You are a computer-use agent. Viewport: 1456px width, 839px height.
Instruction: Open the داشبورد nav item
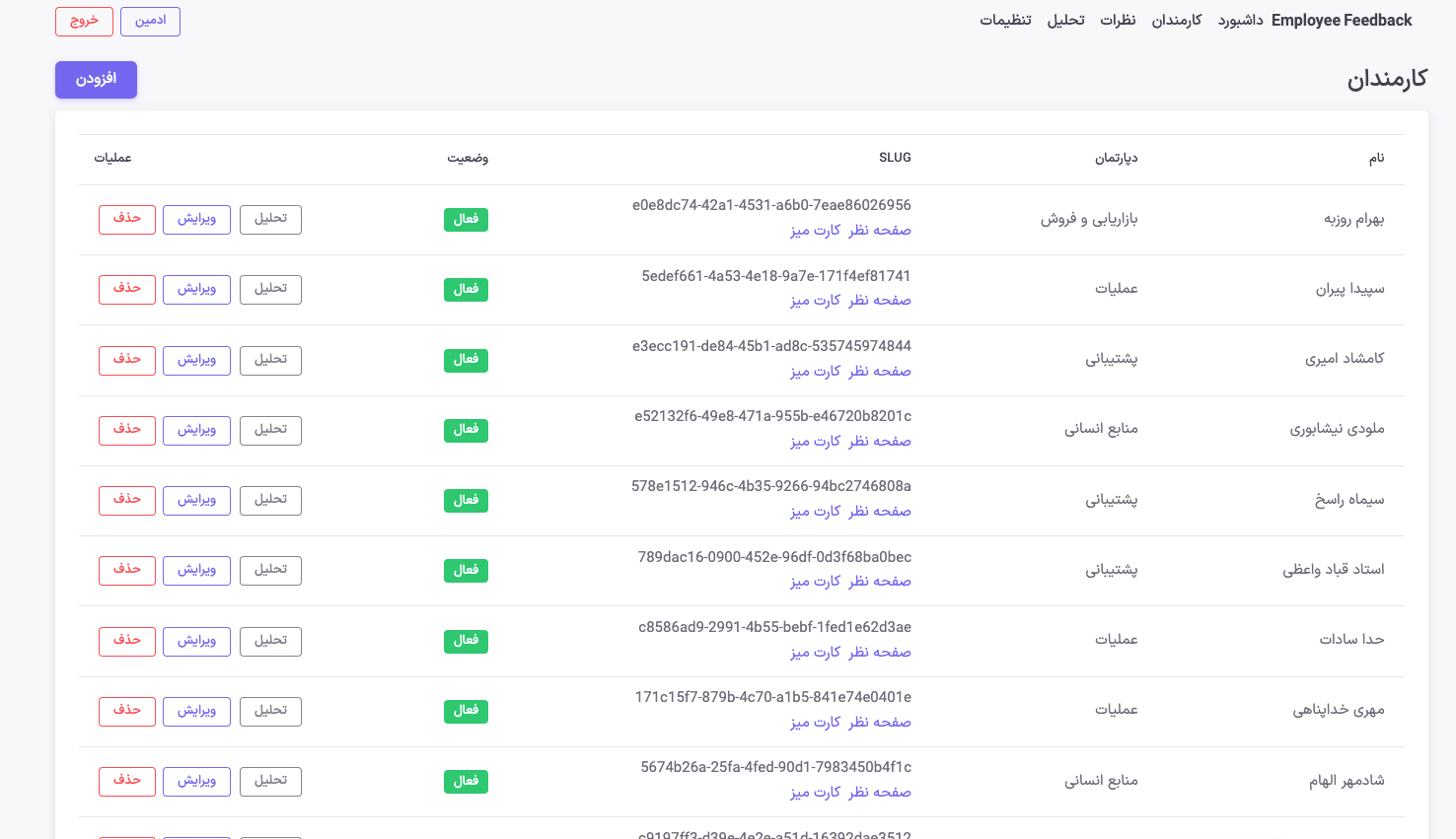click(x=1240, y=21)
